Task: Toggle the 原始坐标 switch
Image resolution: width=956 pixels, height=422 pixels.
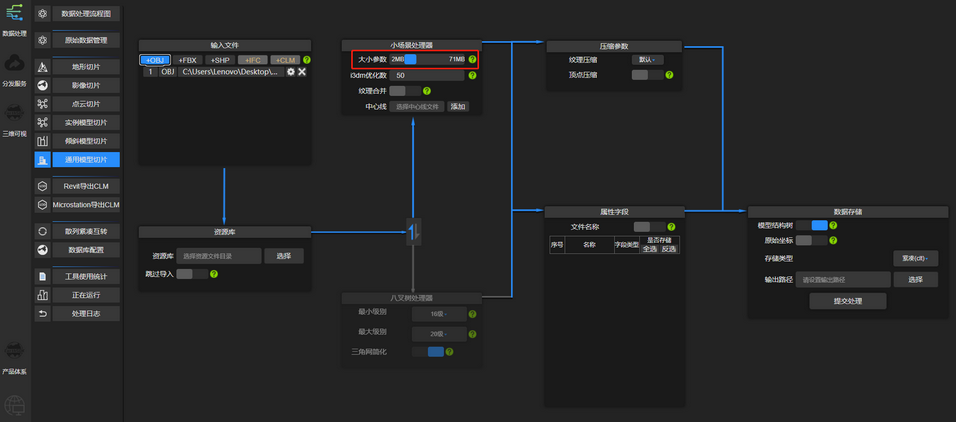Action: pyautogui.click(x=812, y=240)
